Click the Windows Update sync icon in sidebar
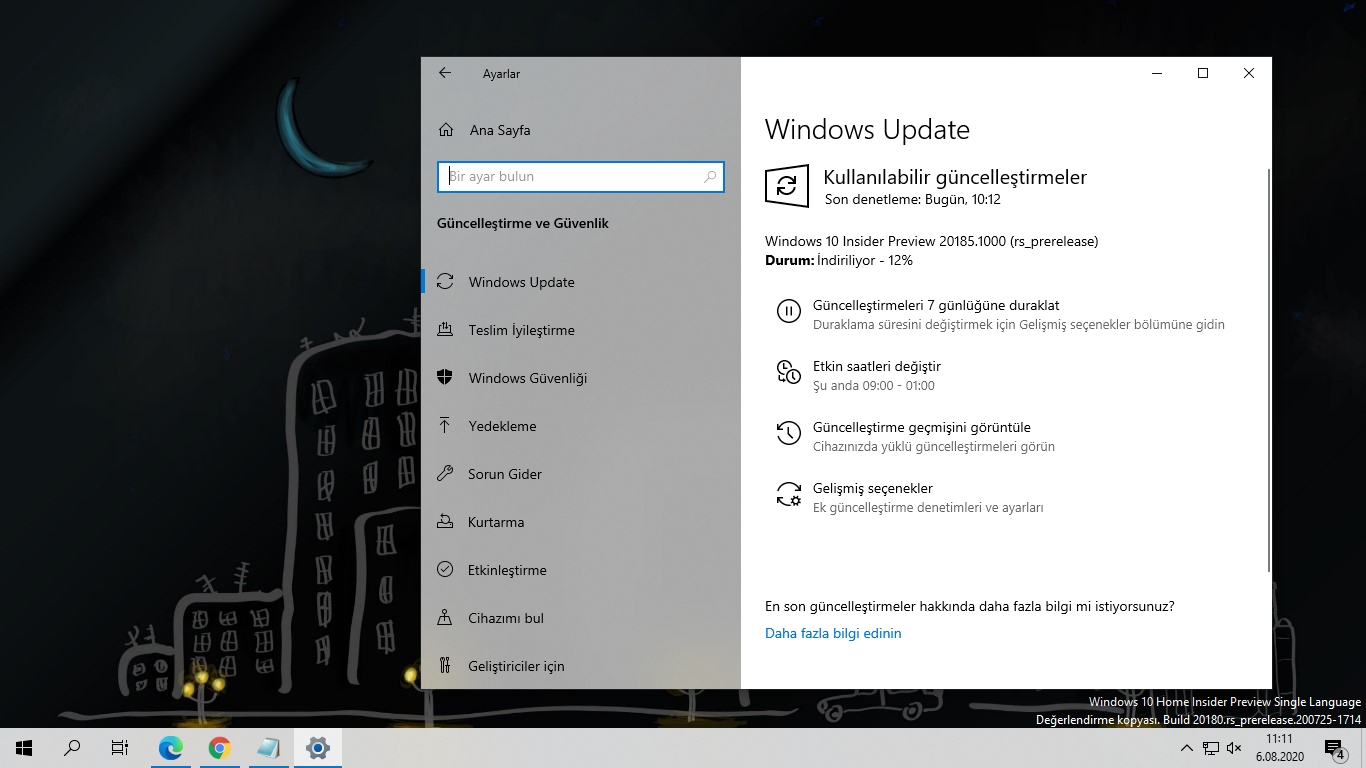The height and width of the screenshot is (768, 1366). (446, 282)
